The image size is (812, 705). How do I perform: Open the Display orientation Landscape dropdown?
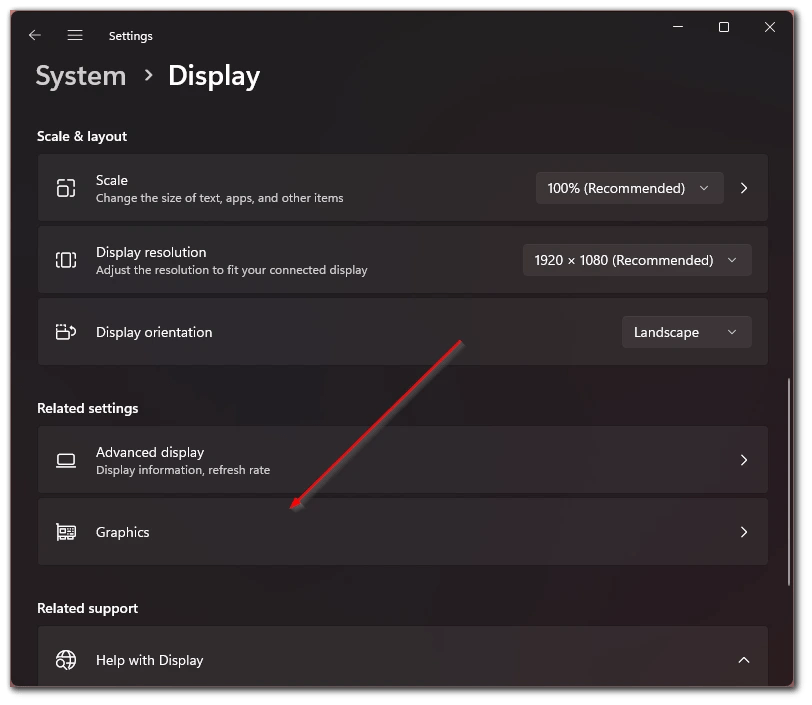click(x=686, y=331)
